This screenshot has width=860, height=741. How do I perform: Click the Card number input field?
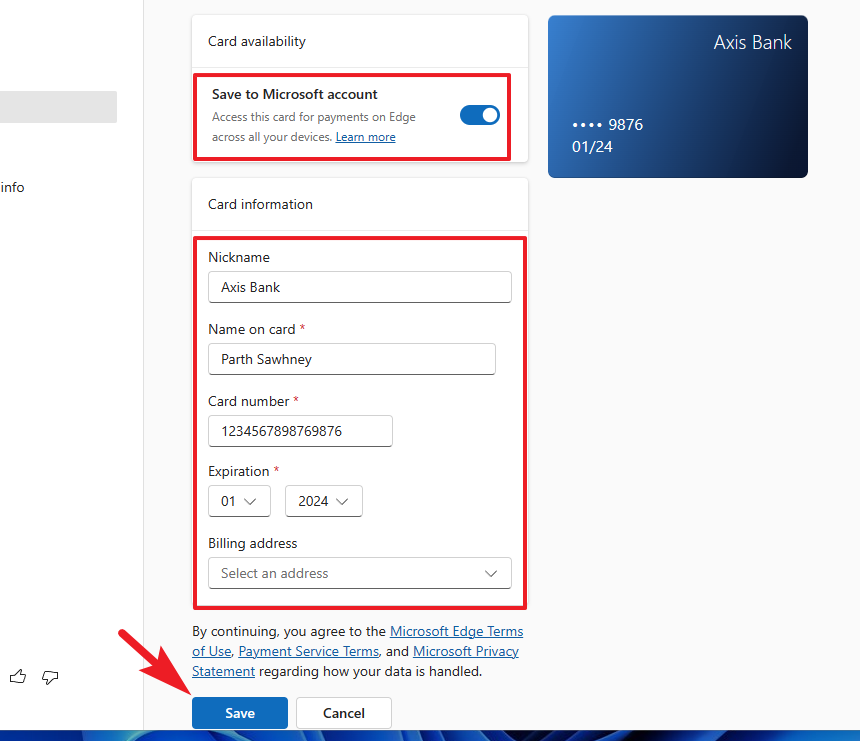[x=300, y=431]
